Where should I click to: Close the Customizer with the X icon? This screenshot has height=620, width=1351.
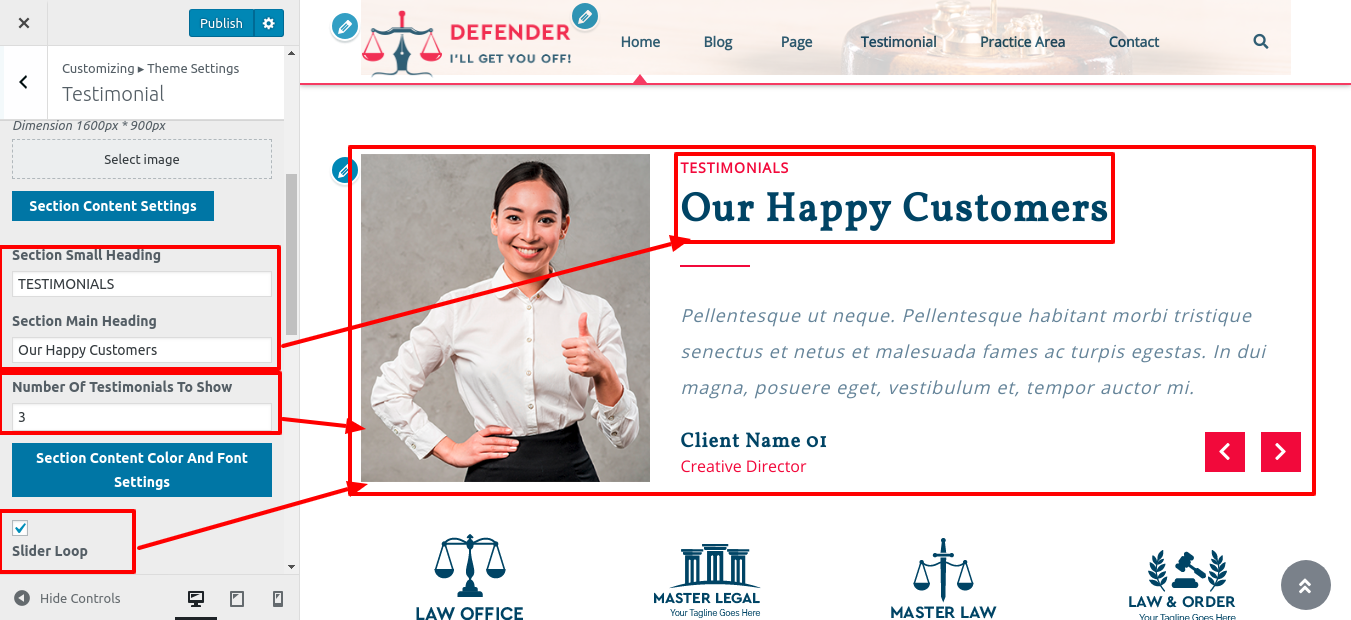[24, 23]
